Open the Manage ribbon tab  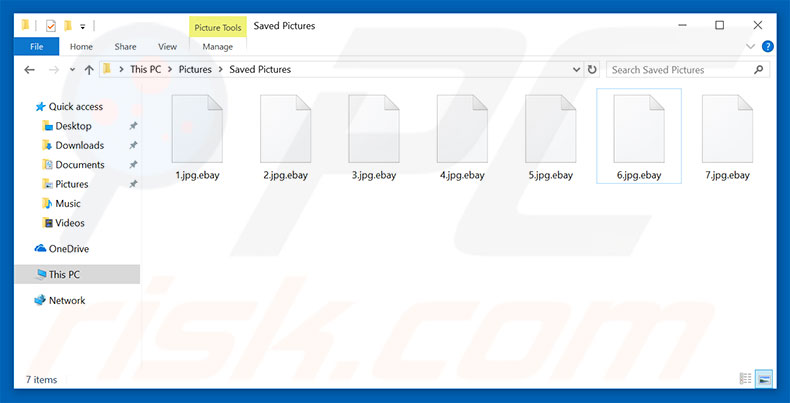(x=218, y=46)
